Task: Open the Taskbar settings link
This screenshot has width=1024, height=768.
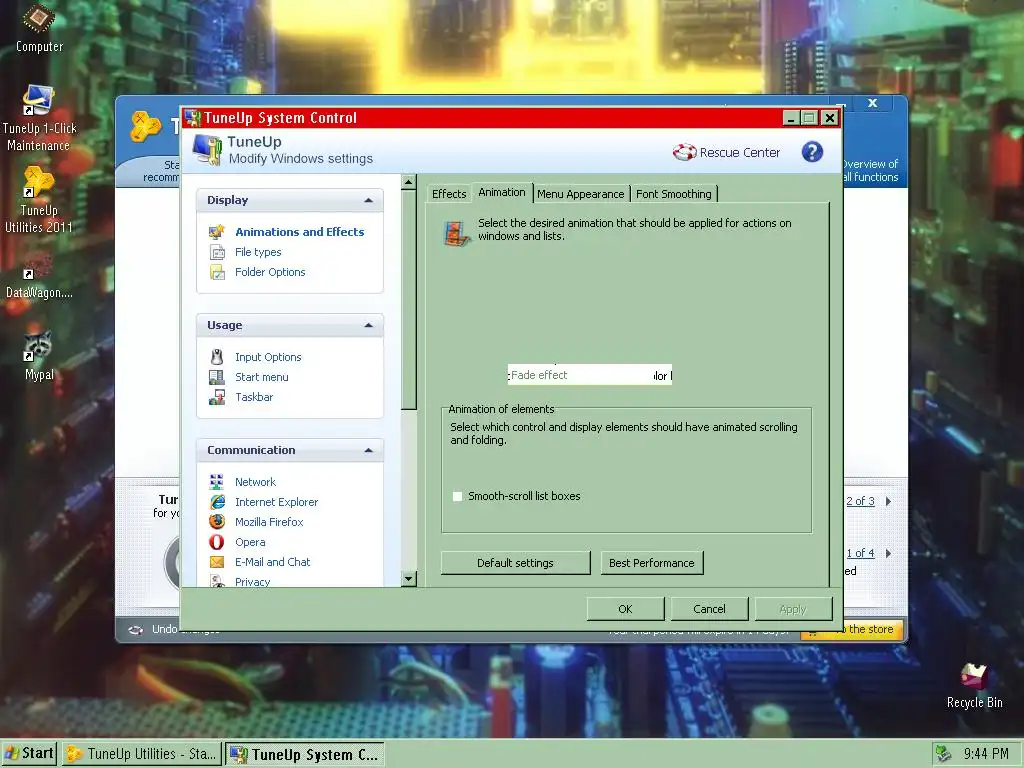Action: pos(254,397)
